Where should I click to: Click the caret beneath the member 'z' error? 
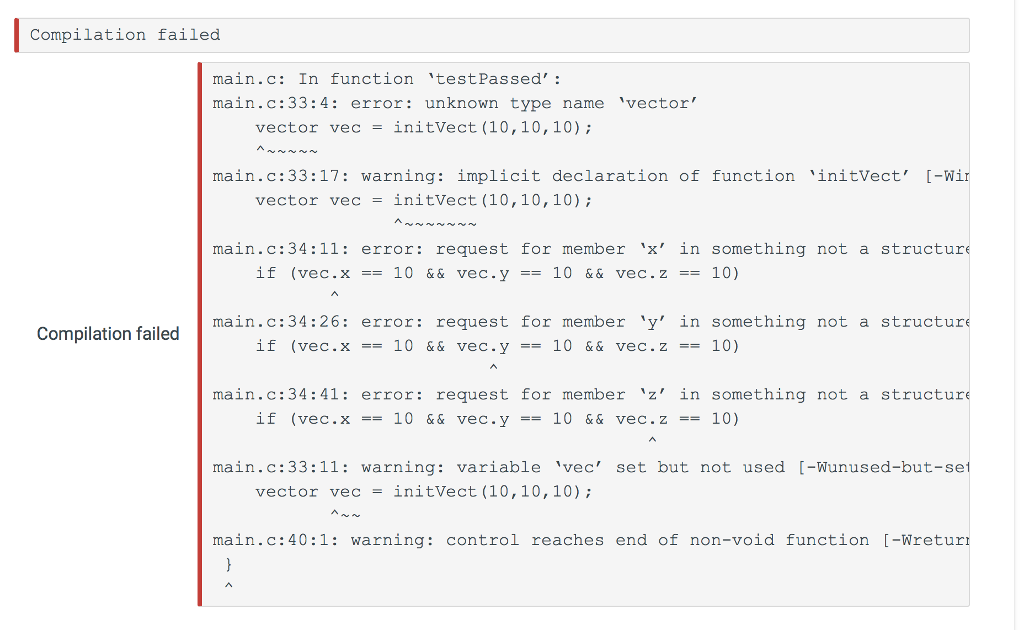pyautogui.click(x=652, y=441)
